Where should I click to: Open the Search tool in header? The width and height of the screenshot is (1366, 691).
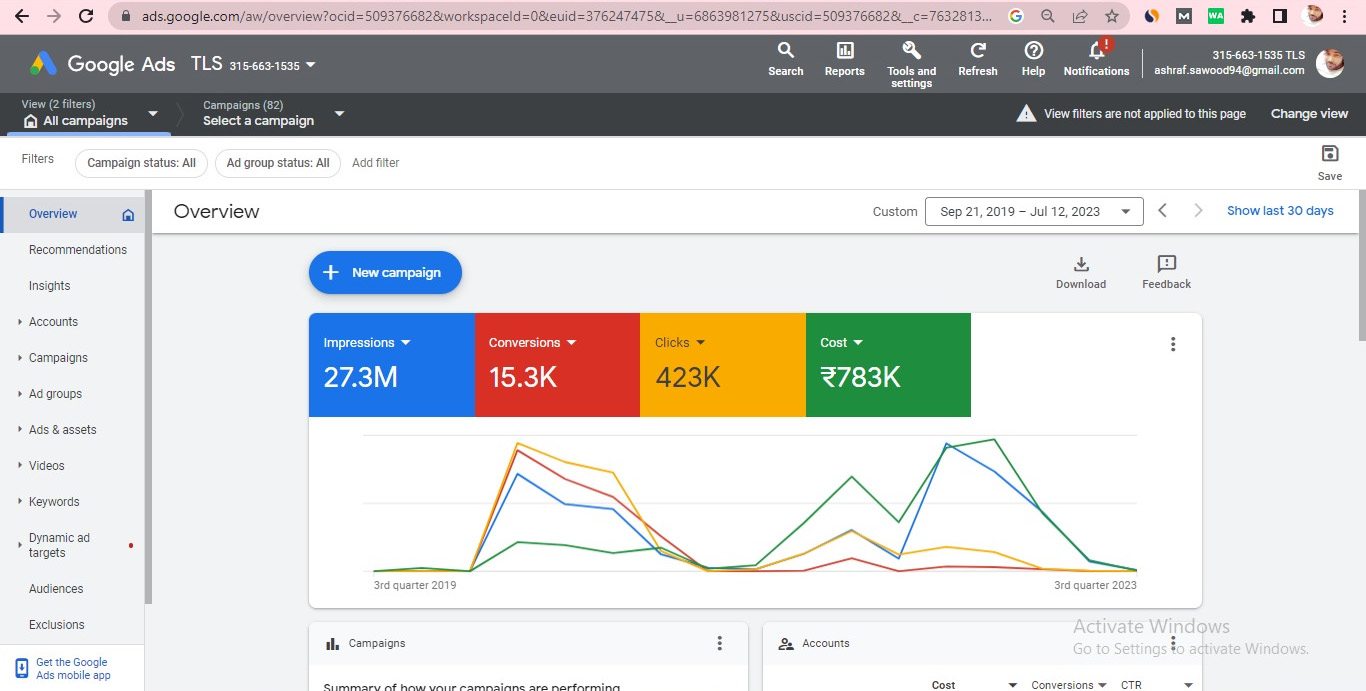pyautogui.click(x=785, y=58)
